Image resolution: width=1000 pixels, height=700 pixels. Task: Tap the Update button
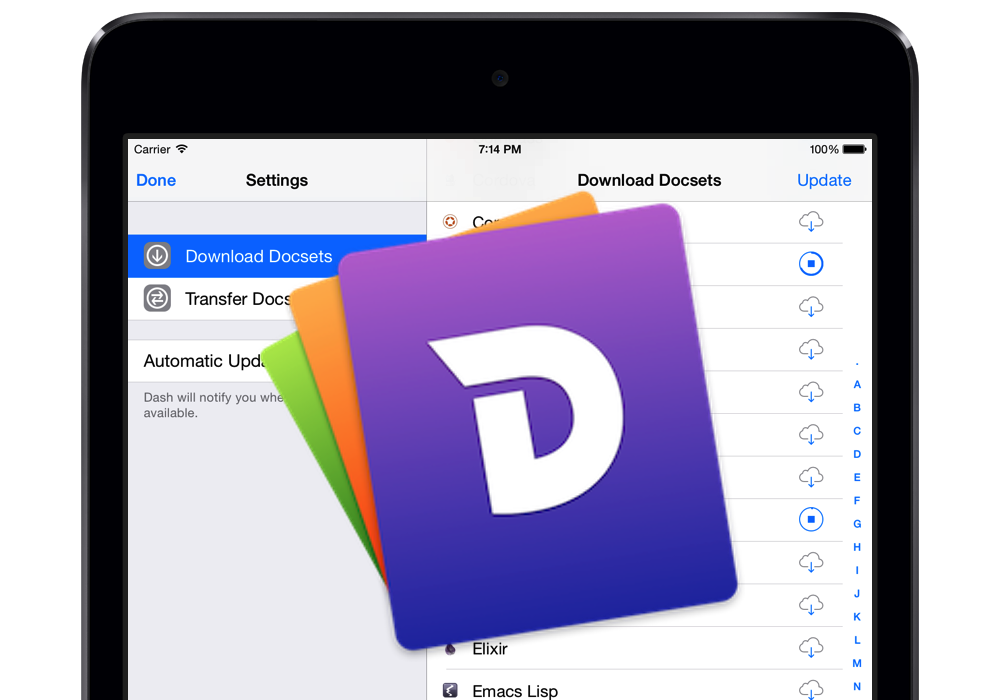pos(824,180)
